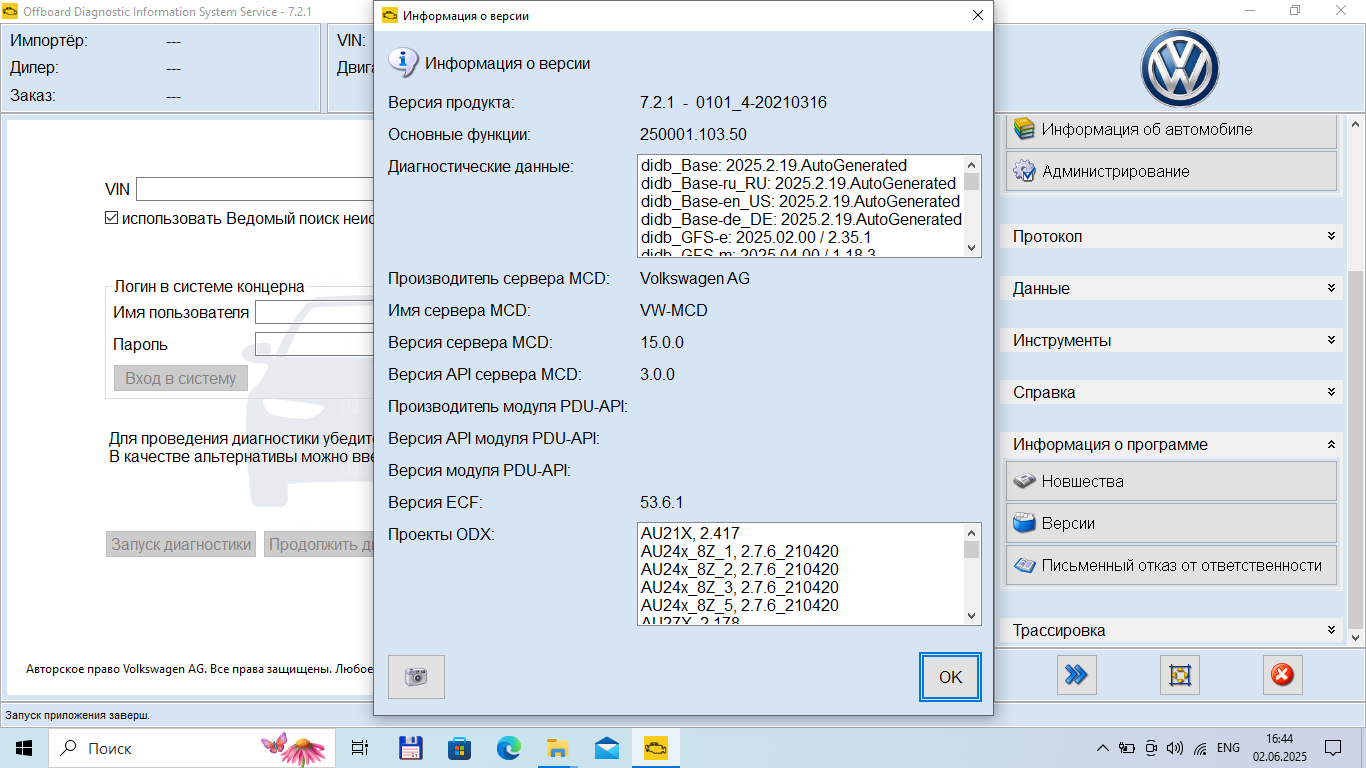Click the info icon in dialog header

[x=403, y=62]
